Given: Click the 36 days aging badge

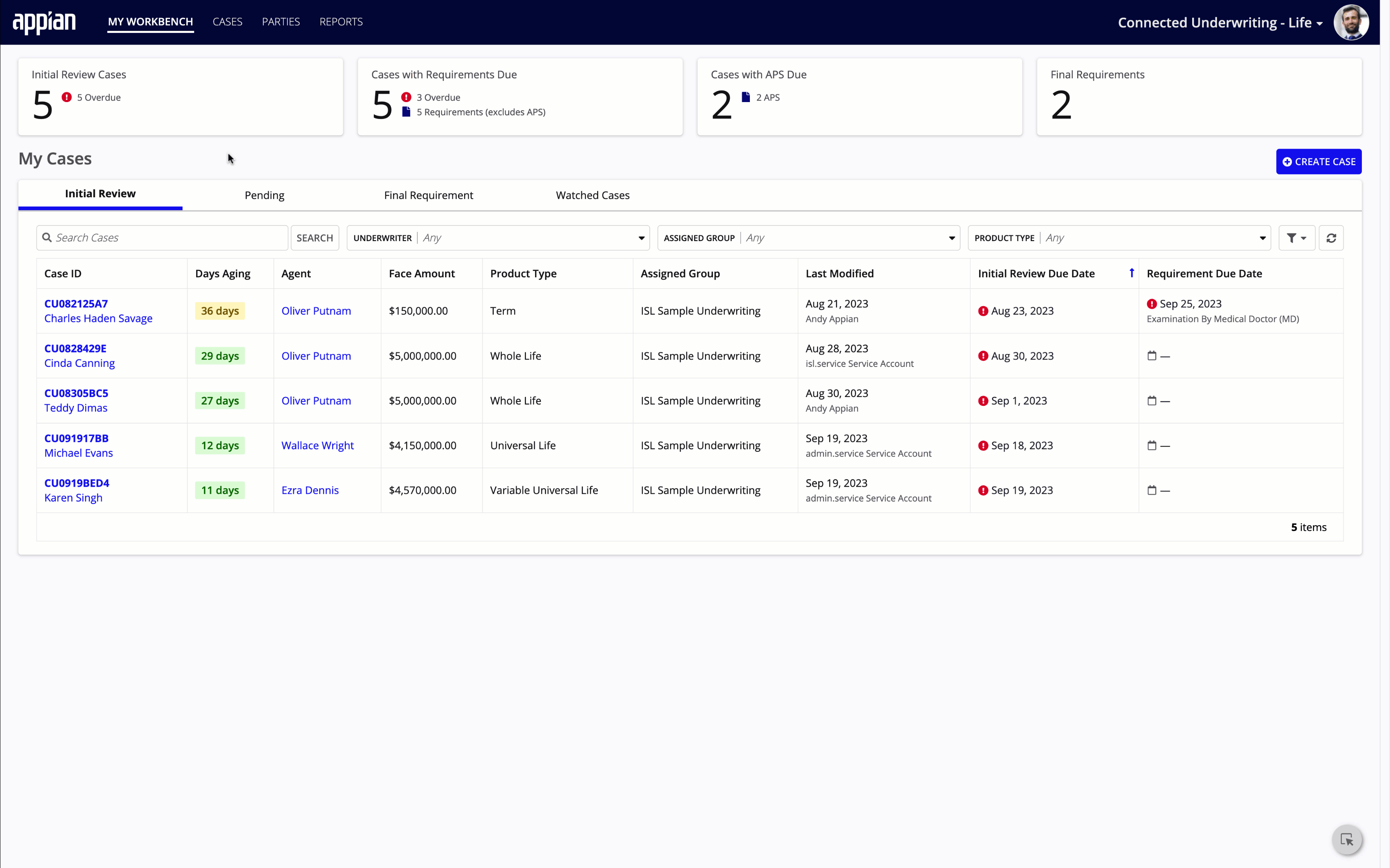Looking at the screenshot, I should 220,311.
